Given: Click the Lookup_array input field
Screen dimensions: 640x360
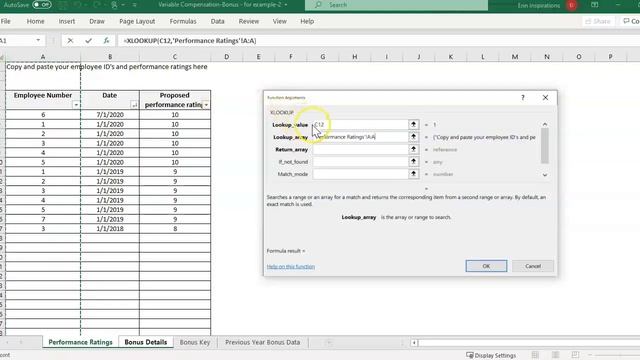Looking at the screenshot, I should click(x=360, y=137).
